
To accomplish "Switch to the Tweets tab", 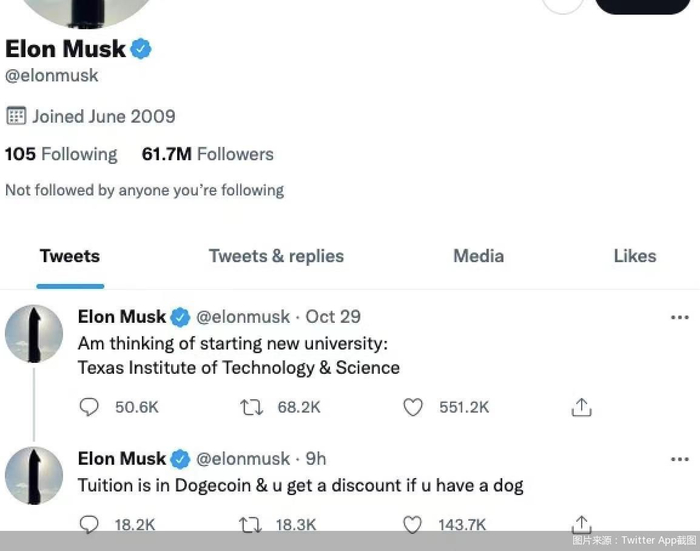I will (x=70, y=256).
